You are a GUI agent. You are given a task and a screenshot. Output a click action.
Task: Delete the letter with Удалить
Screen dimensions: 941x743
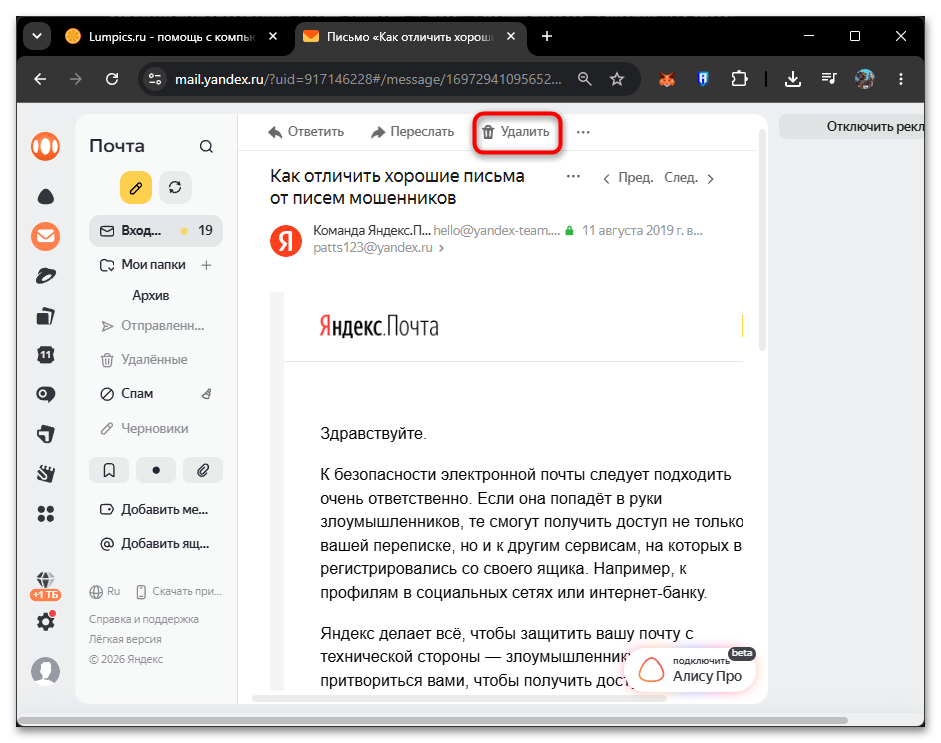[x=517, y=131]
